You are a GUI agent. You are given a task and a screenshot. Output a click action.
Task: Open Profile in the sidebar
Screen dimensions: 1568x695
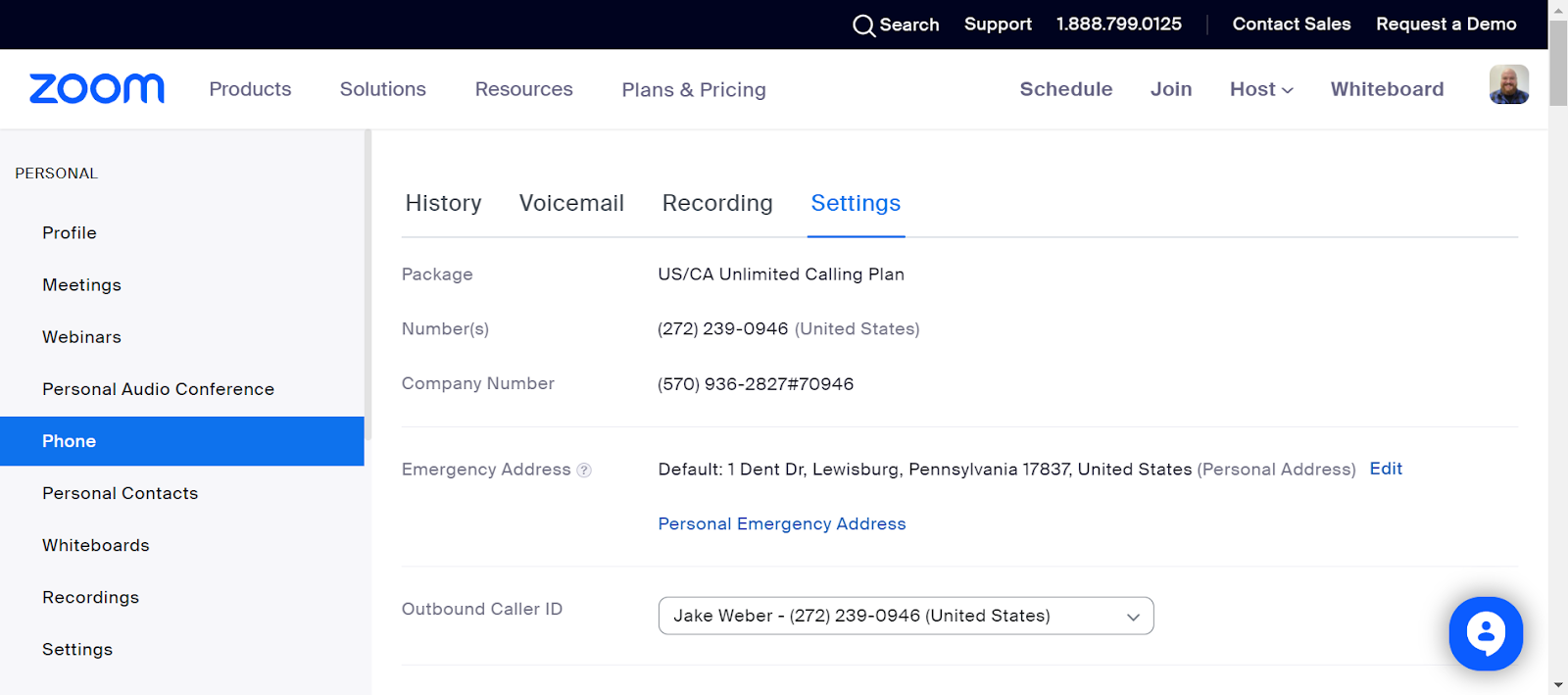pos(70,233)
